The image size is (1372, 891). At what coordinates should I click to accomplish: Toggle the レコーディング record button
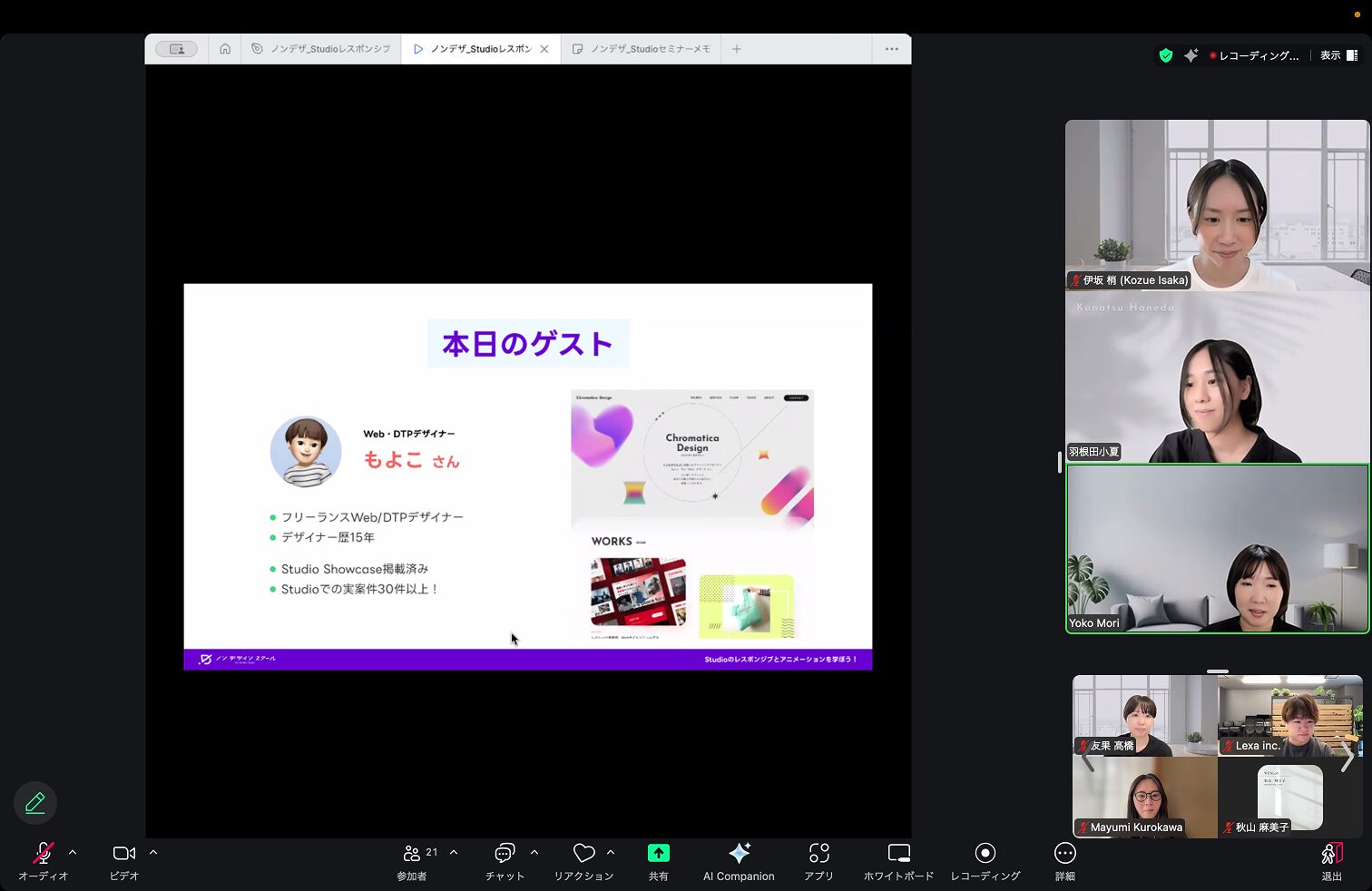coord(985,854)
